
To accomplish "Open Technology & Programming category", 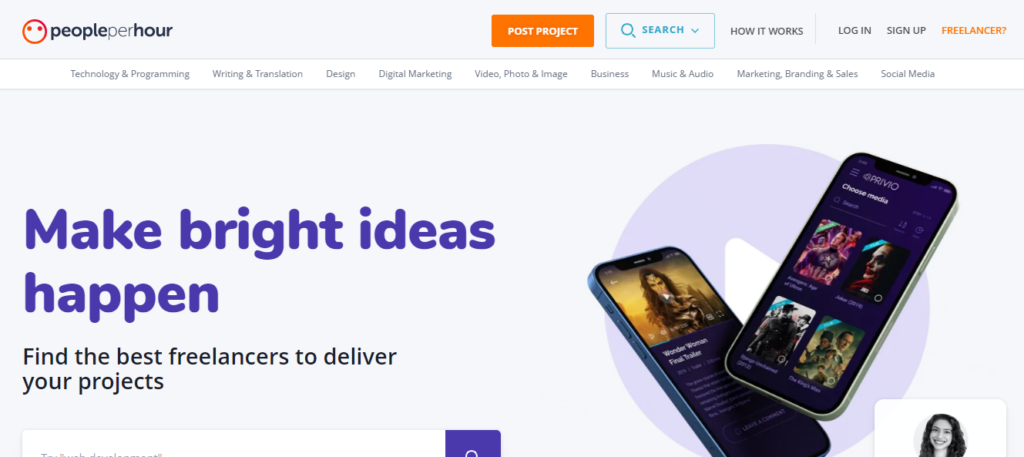I will pyautogui.click(x=130, y=74).
